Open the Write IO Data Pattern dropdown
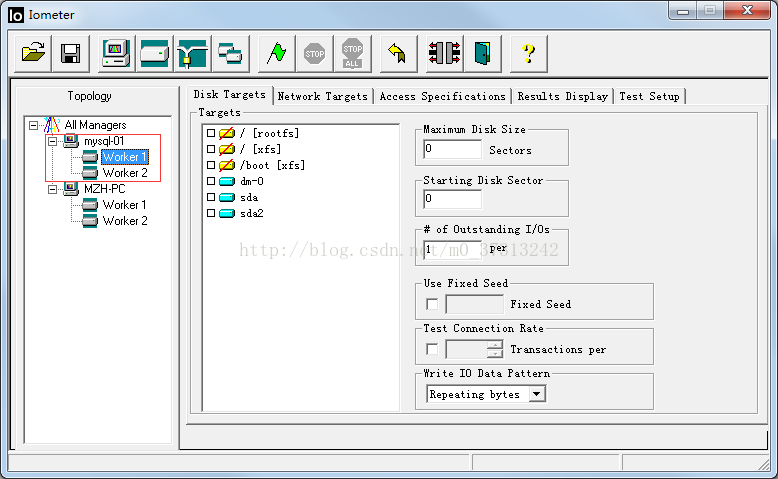Image resolution: width=778 pixels, height=479 pixels. [536, 394]
